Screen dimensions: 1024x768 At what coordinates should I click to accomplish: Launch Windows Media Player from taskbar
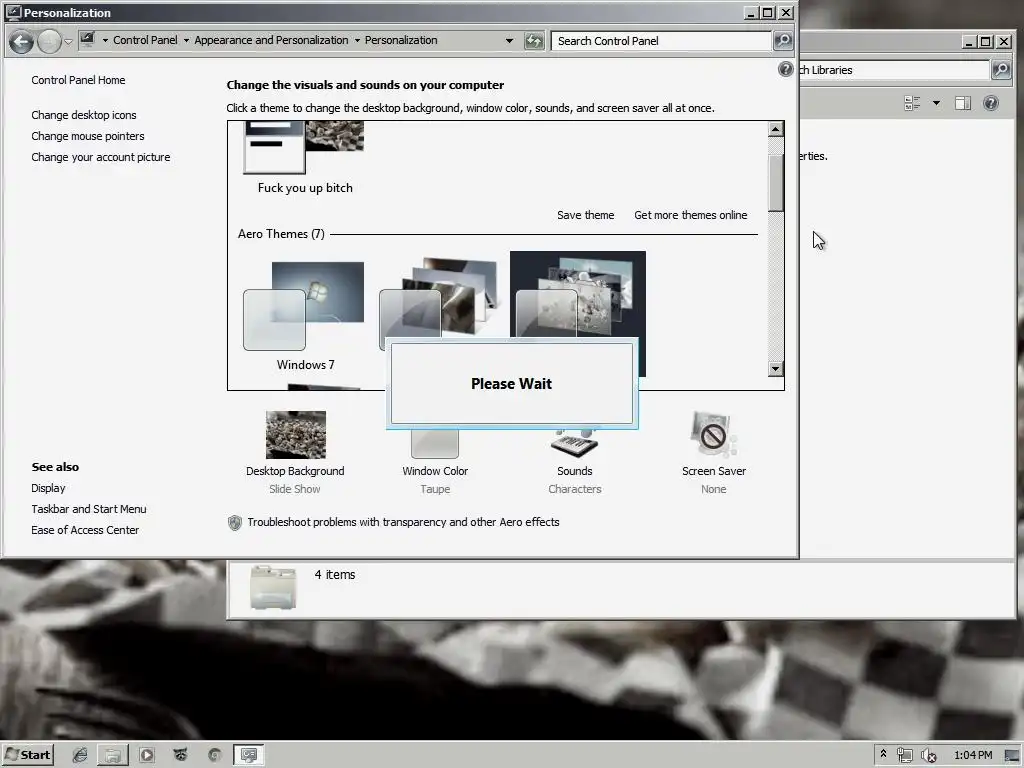click(x=147, y=755)
